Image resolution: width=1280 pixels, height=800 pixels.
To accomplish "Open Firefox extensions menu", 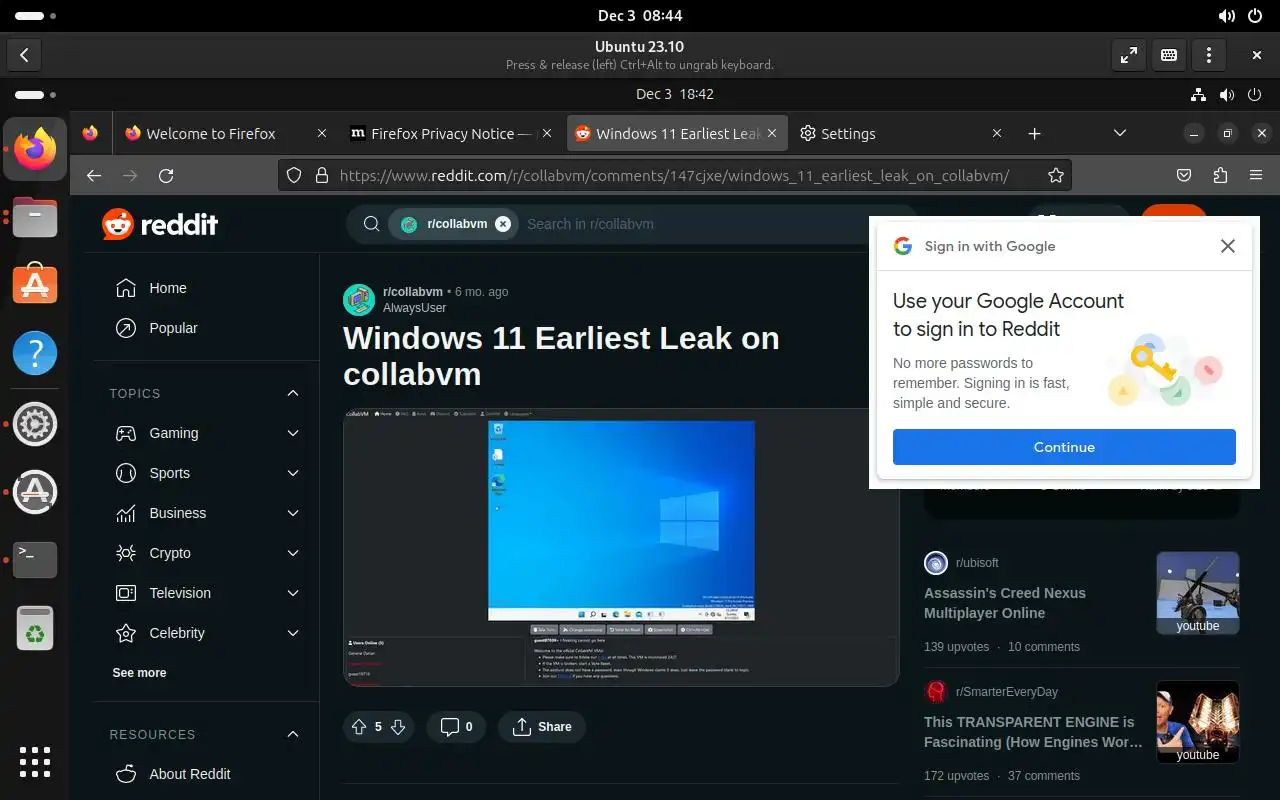I will pyautogui.click(x=1220, y=175).
